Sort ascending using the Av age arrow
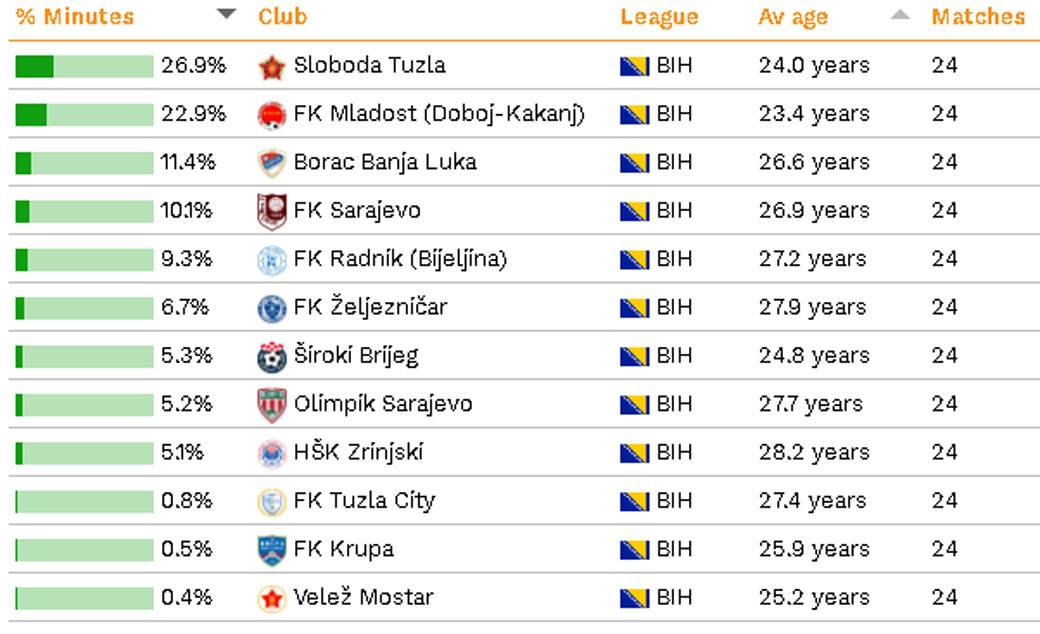 [900, 14]
